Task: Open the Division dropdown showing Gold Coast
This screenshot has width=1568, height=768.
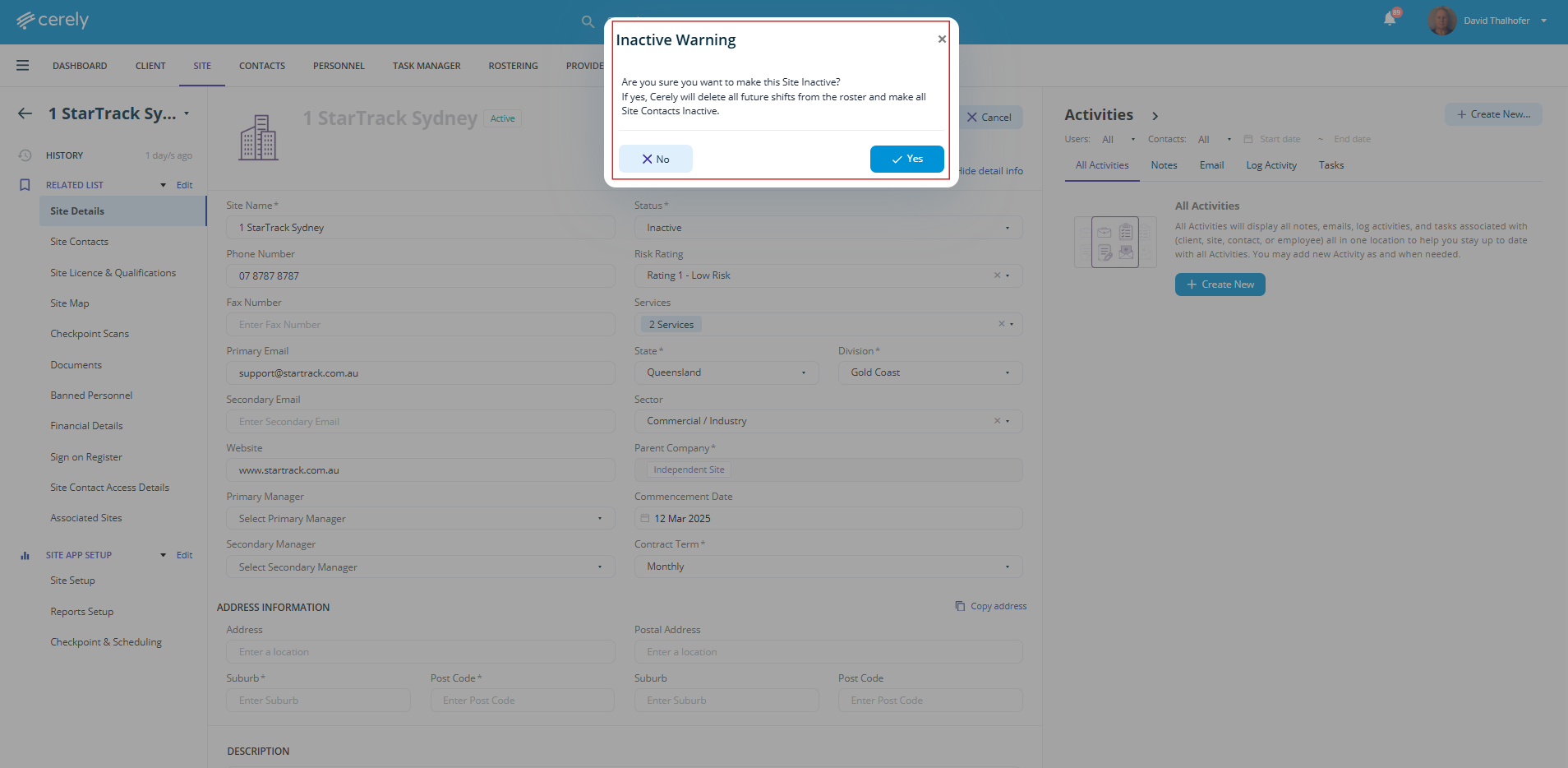Action: [x=930, y=372]
